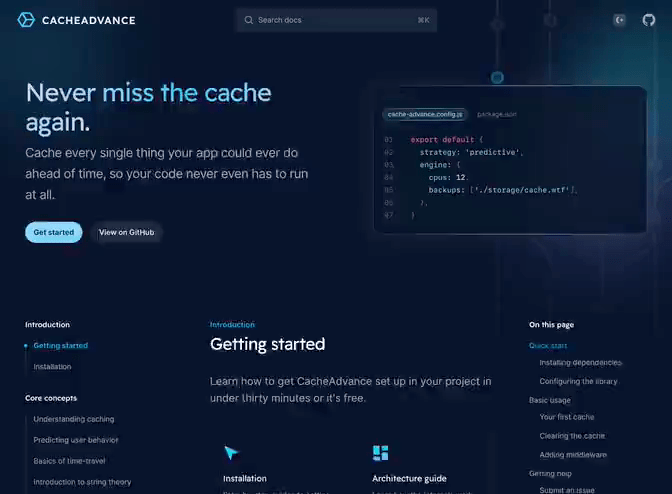Click the Architecture guide grid icon
The width and height of the screenshot is (672, 494).
pyautogui.click(x=380, y=453)
